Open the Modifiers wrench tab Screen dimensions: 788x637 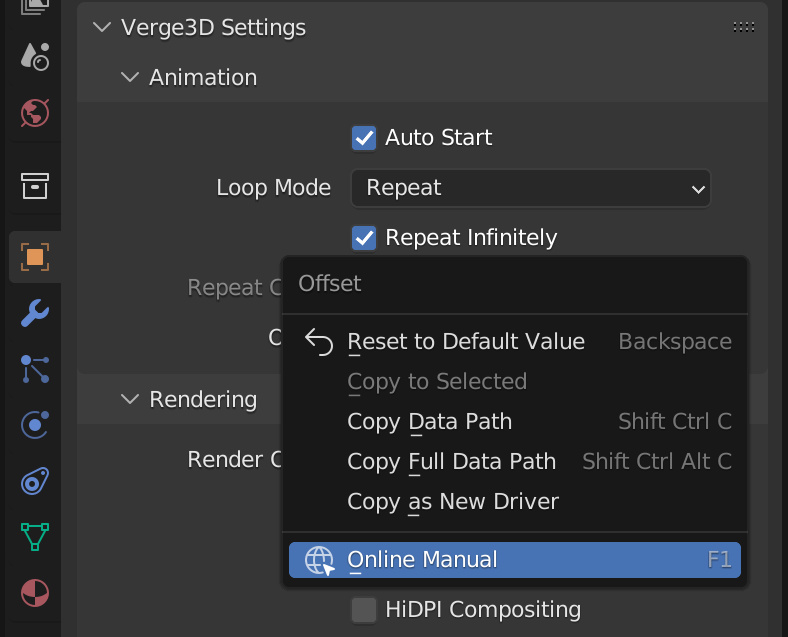coord(35,314)
